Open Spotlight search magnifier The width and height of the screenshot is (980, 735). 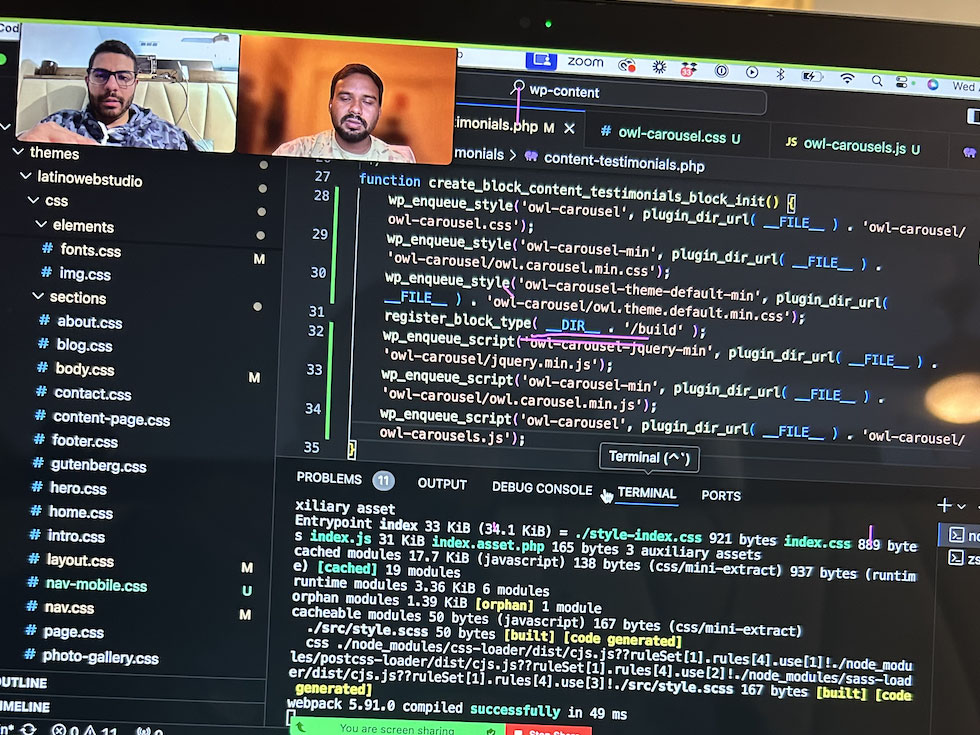(877, 80)
